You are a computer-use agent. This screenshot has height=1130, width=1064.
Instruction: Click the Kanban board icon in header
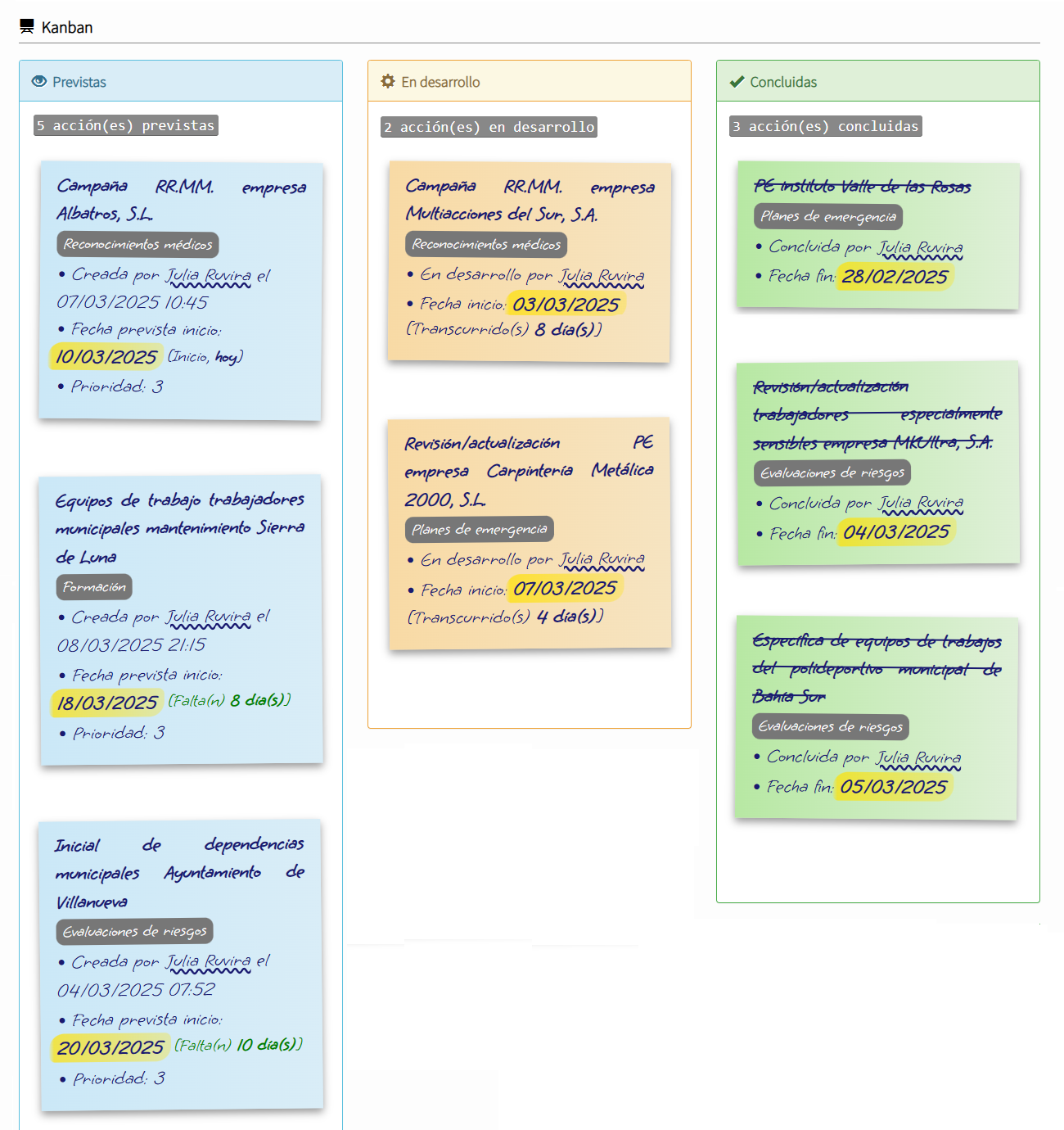[x=27, y=27]
